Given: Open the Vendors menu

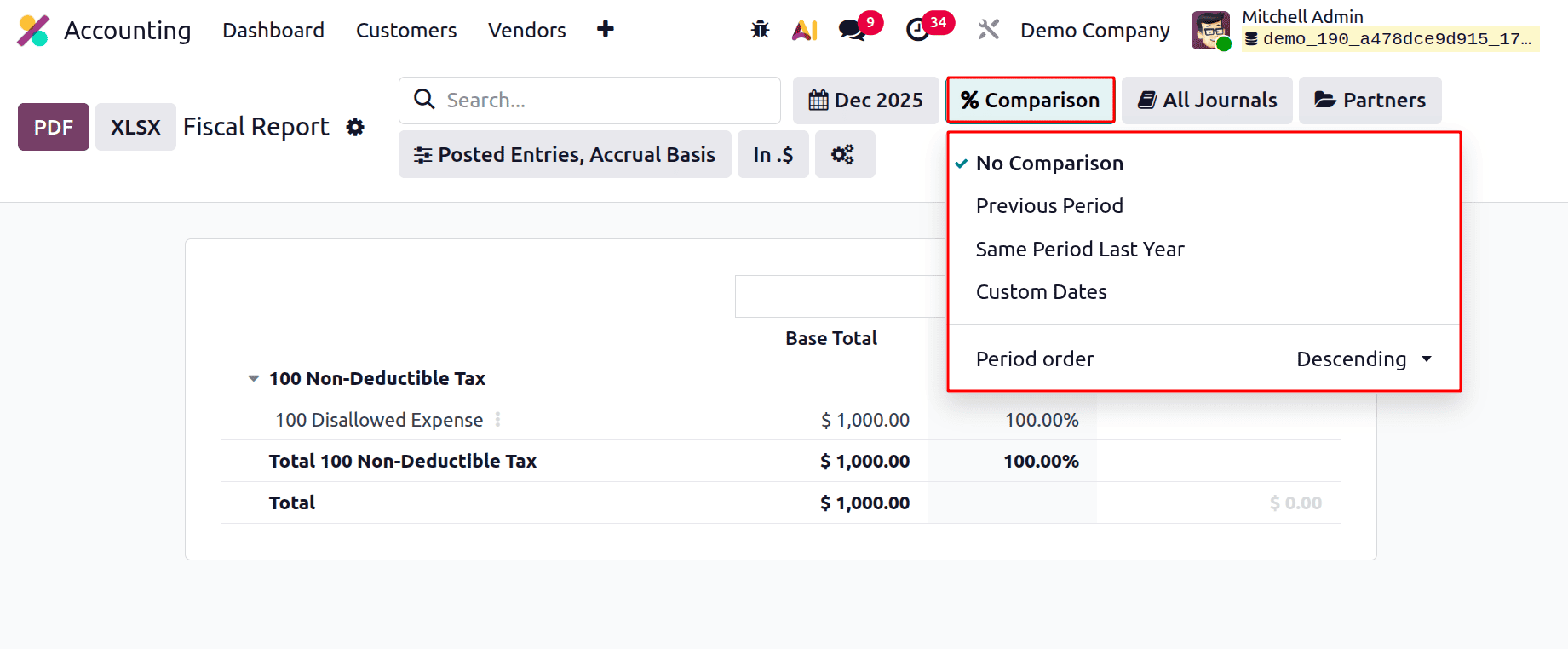Looking at the screenshot, I should [x=527, y=31].
